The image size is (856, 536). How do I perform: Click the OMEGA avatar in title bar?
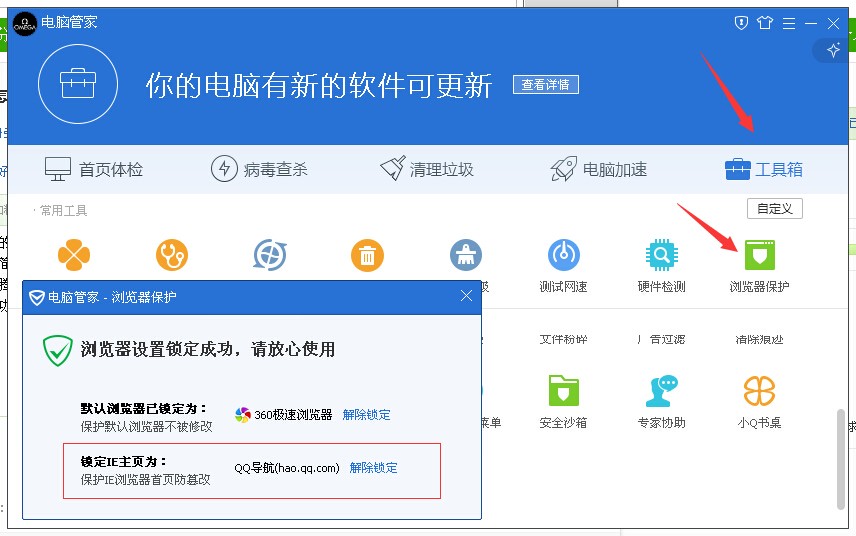click(25, 24)
